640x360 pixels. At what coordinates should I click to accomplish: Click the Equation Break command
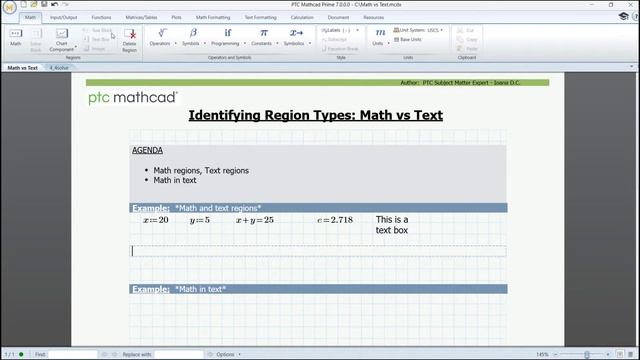click(340, 49)
